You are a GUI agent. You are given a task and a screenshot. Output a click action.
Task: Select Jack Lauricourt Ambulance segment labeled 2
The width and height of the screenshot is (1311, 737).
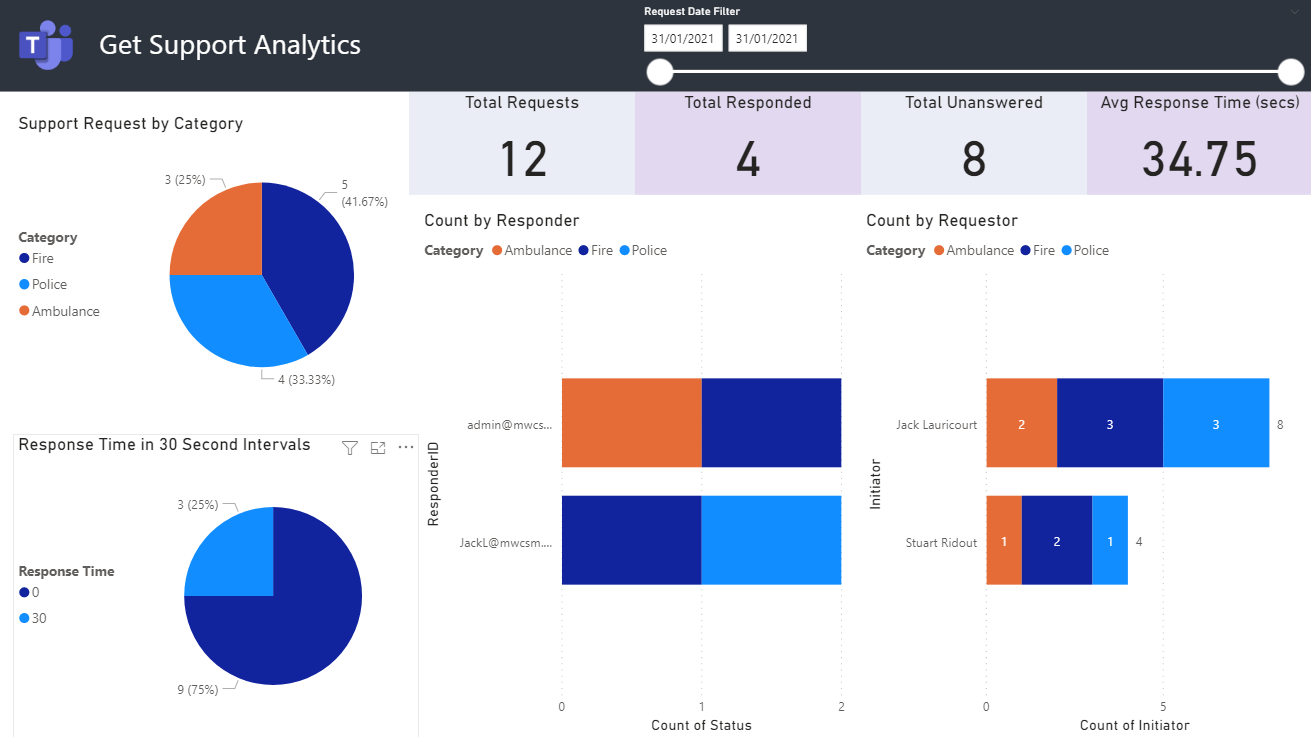1021,423
